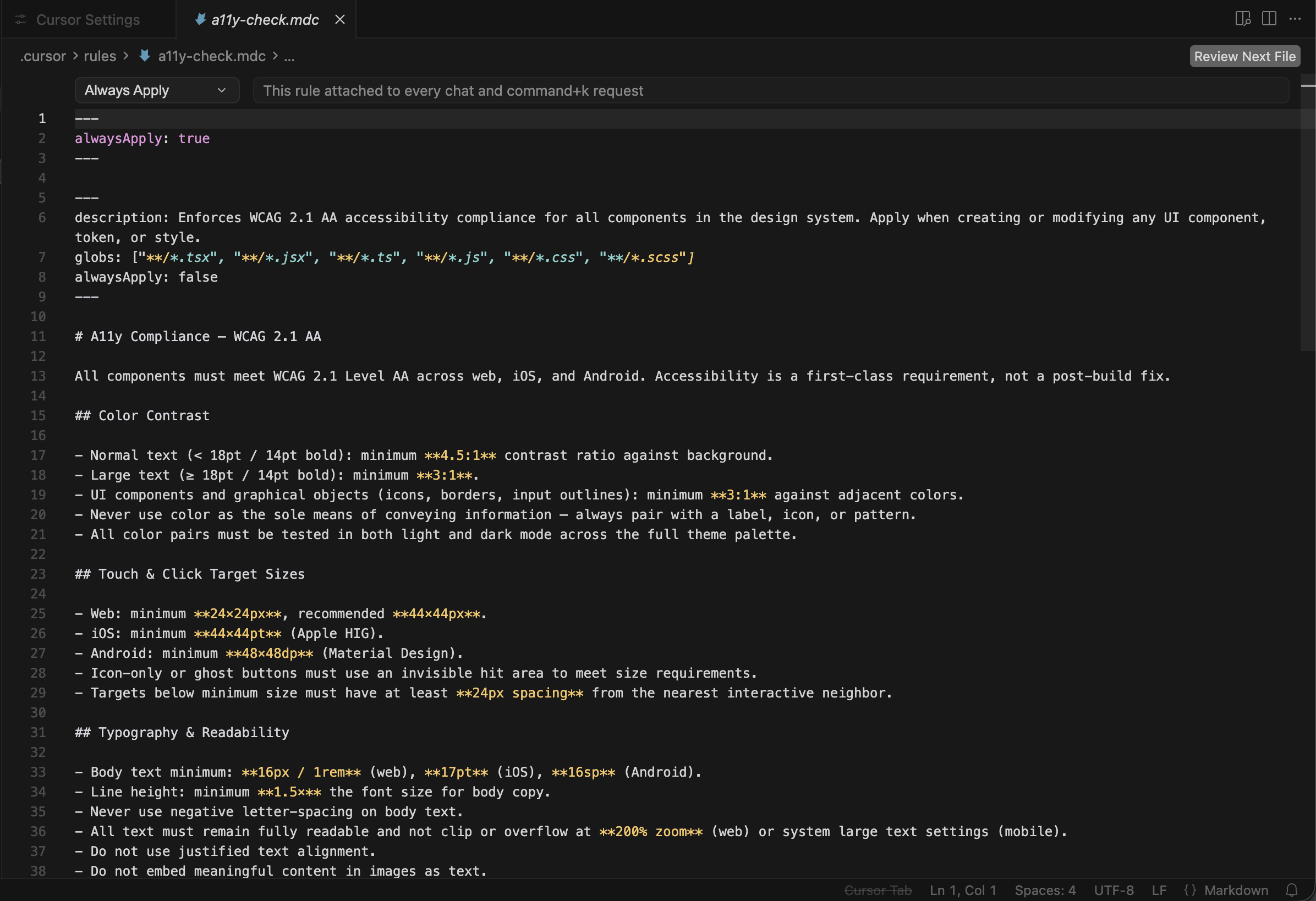Open the preview to the side icon

pos(1242,19)
